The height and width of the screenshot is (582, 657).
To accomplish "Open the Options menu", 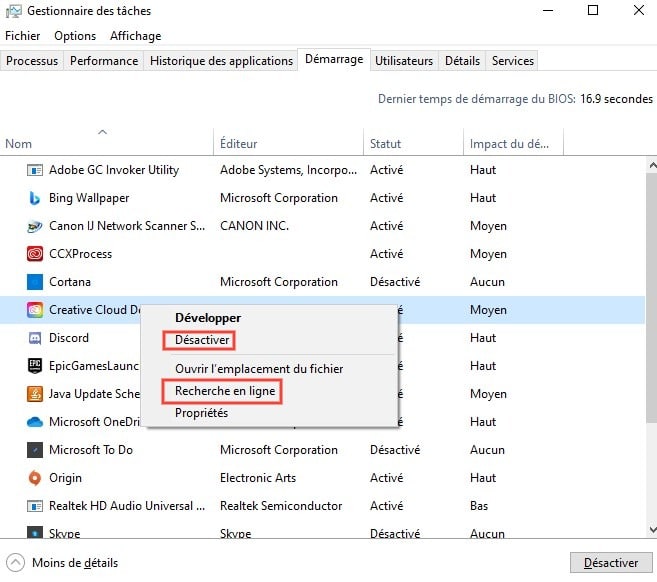I will click(75, 36).
